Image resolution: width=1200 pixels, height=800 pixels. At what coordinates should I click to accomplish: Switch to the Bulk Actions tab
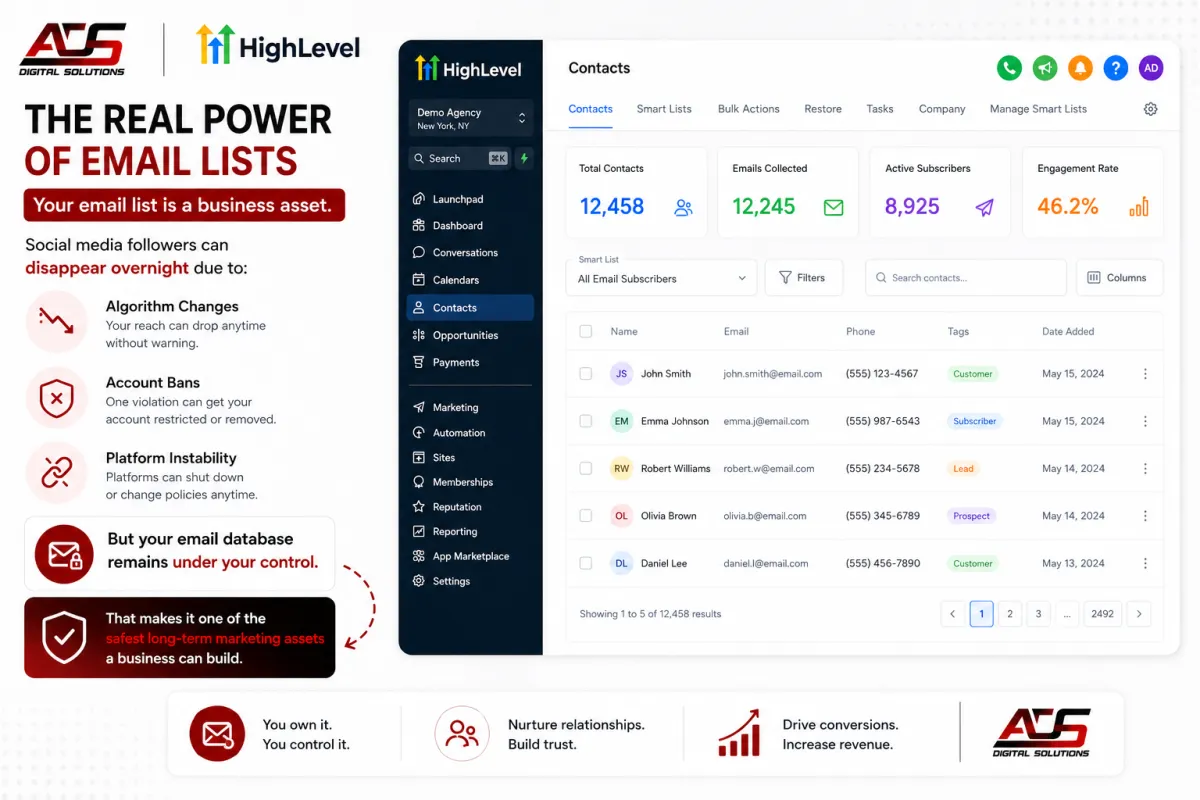pos(748,109)
